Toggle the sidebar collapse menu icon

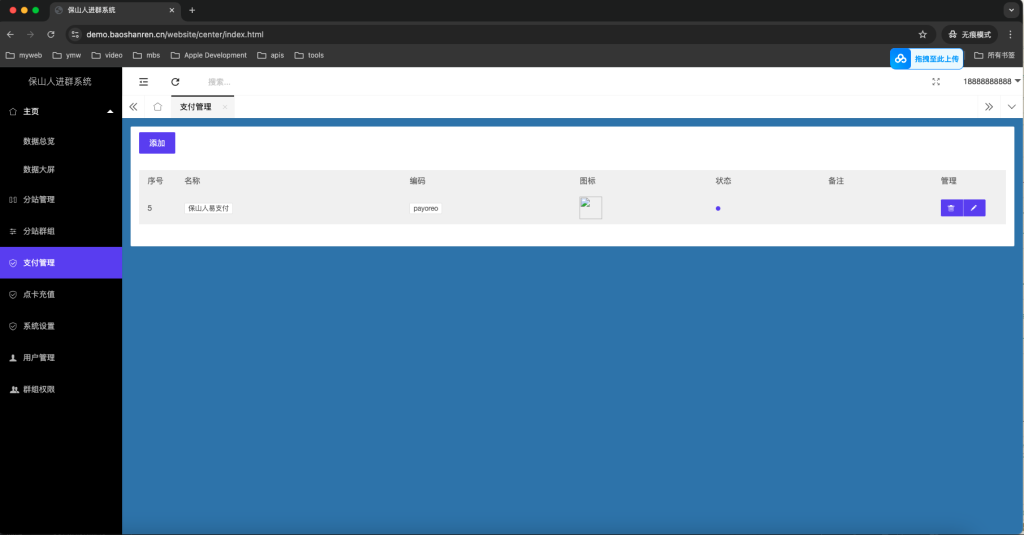144,82
